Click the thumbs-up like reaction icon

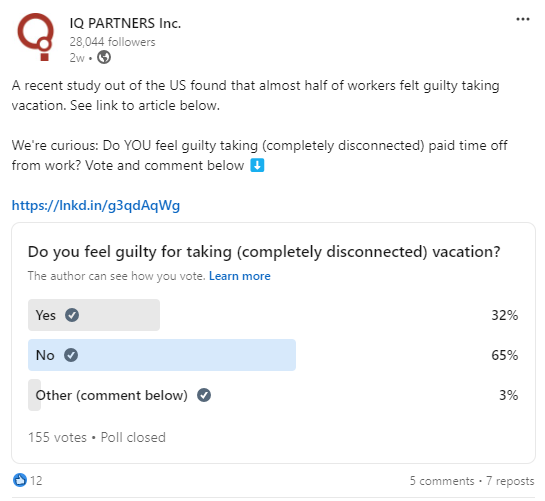(x=20, y=480)
